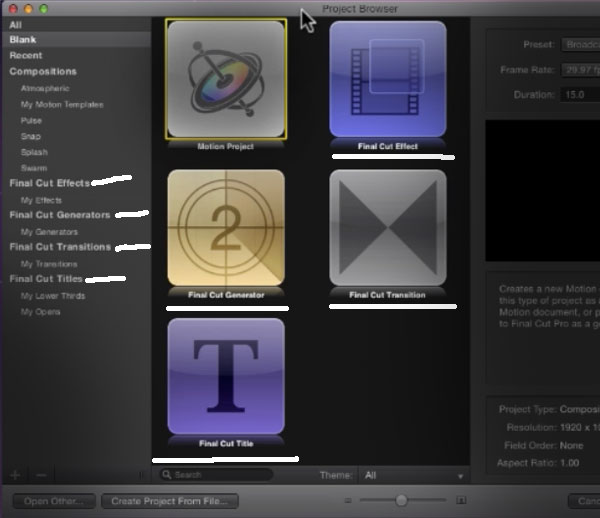Select the Splash compositions entry
600x518 pixels.
tap(34, 152)
